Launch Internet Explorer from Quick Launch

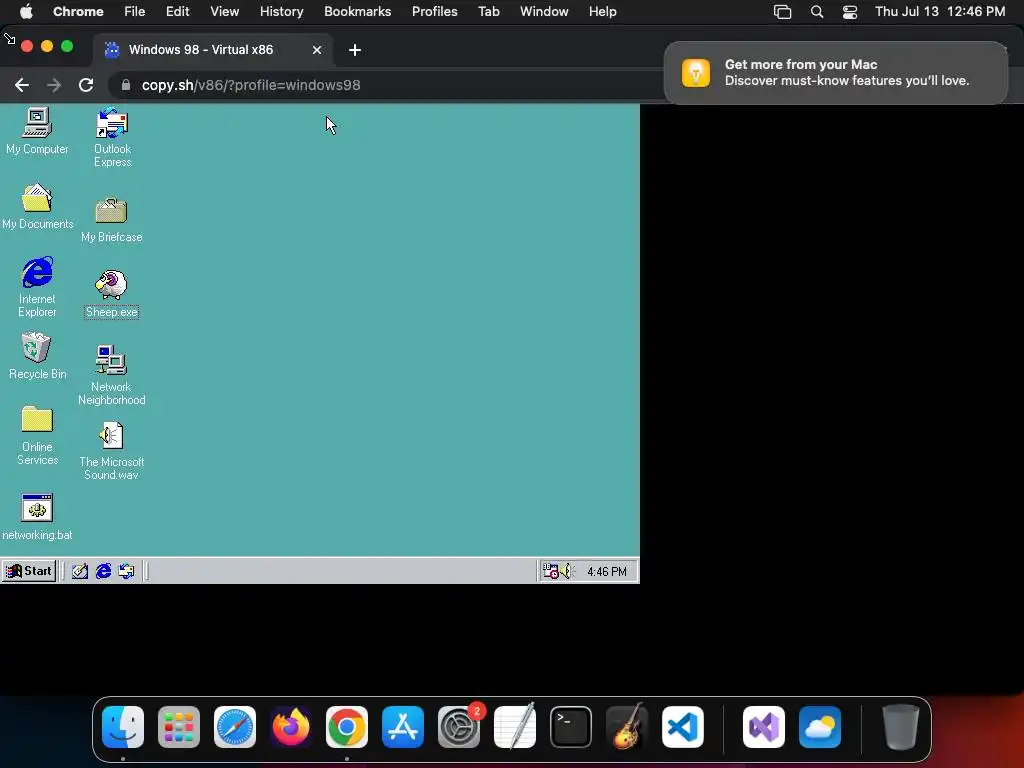coord(103,571)
